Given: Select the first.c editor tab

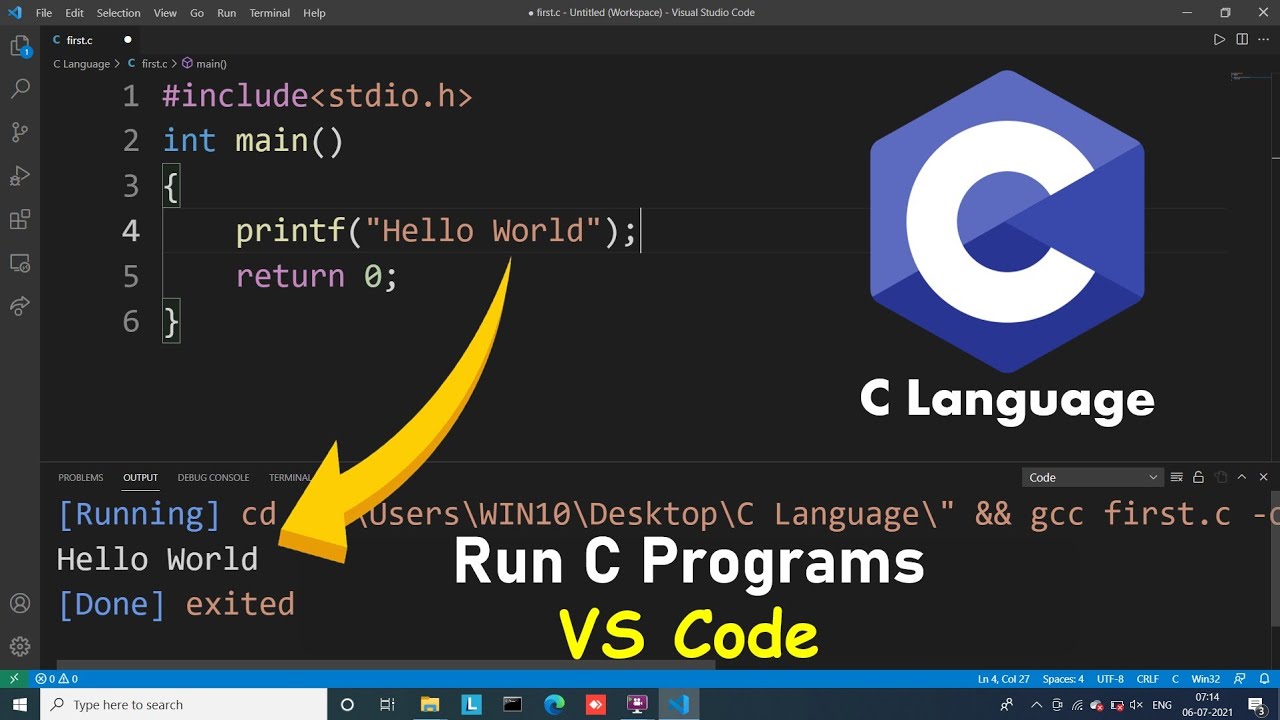Looking at the screenshot, I should (92, 40).
